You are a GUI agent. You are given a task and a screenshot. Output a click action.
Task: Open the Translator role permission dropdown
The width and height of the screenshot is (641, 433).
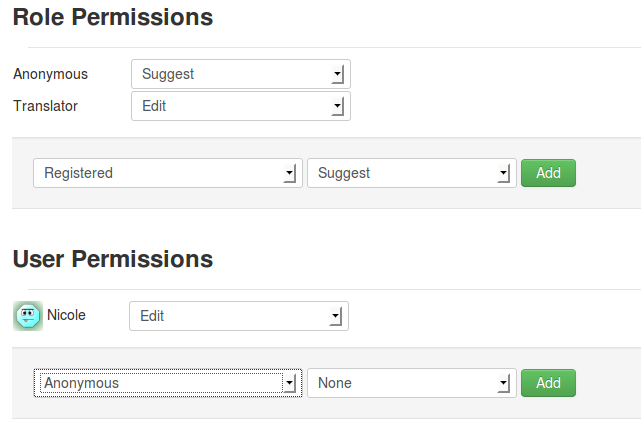point(240,106)
